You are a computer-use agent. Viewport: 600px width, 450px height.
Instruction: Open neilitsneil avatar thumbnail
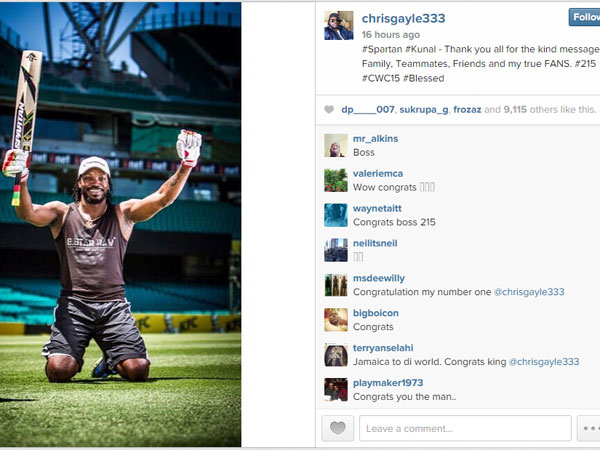[x=336, y=250]
